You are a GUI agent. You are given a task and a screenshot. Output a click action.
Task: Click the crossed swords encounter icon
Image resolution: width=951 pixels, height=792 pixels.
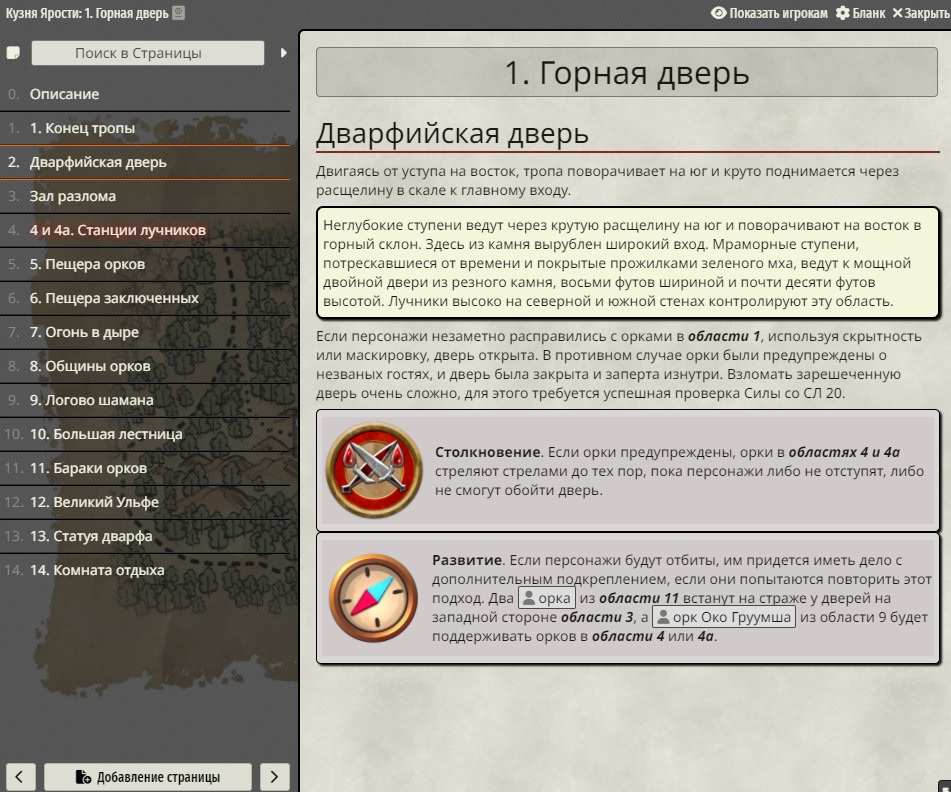(374, 470)
